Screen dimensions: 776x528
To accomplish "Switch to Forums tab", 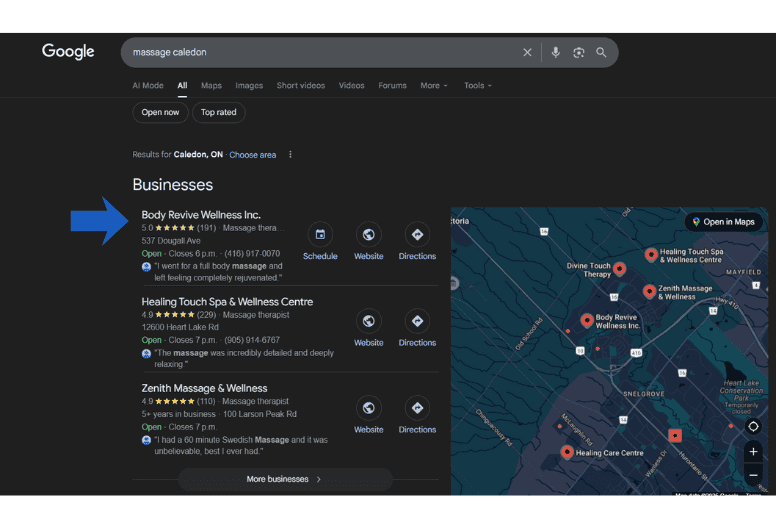I will tap(392, 86).
